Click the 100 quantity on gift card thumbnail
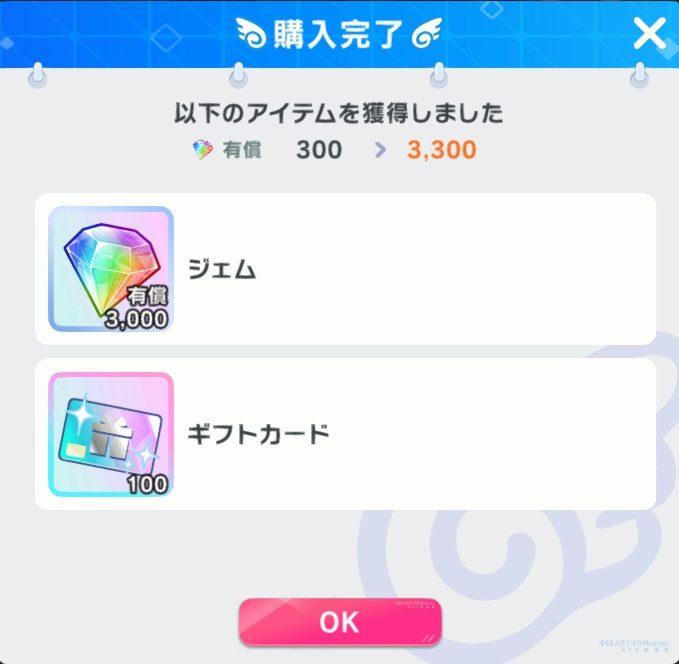The height and width of the screenshot is (664, 679). point(147,484)
